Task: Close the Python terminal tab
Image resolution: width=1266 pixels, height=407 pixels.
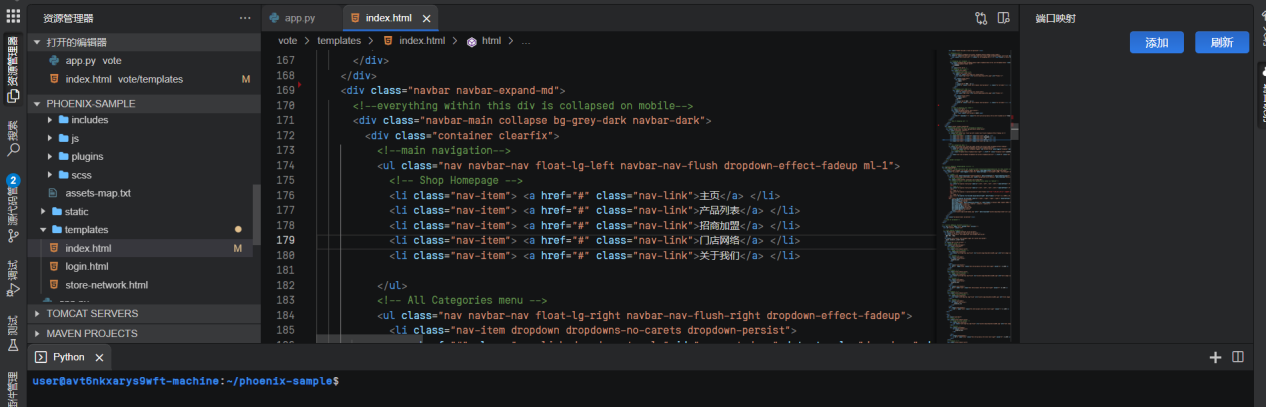Action: 101,357
